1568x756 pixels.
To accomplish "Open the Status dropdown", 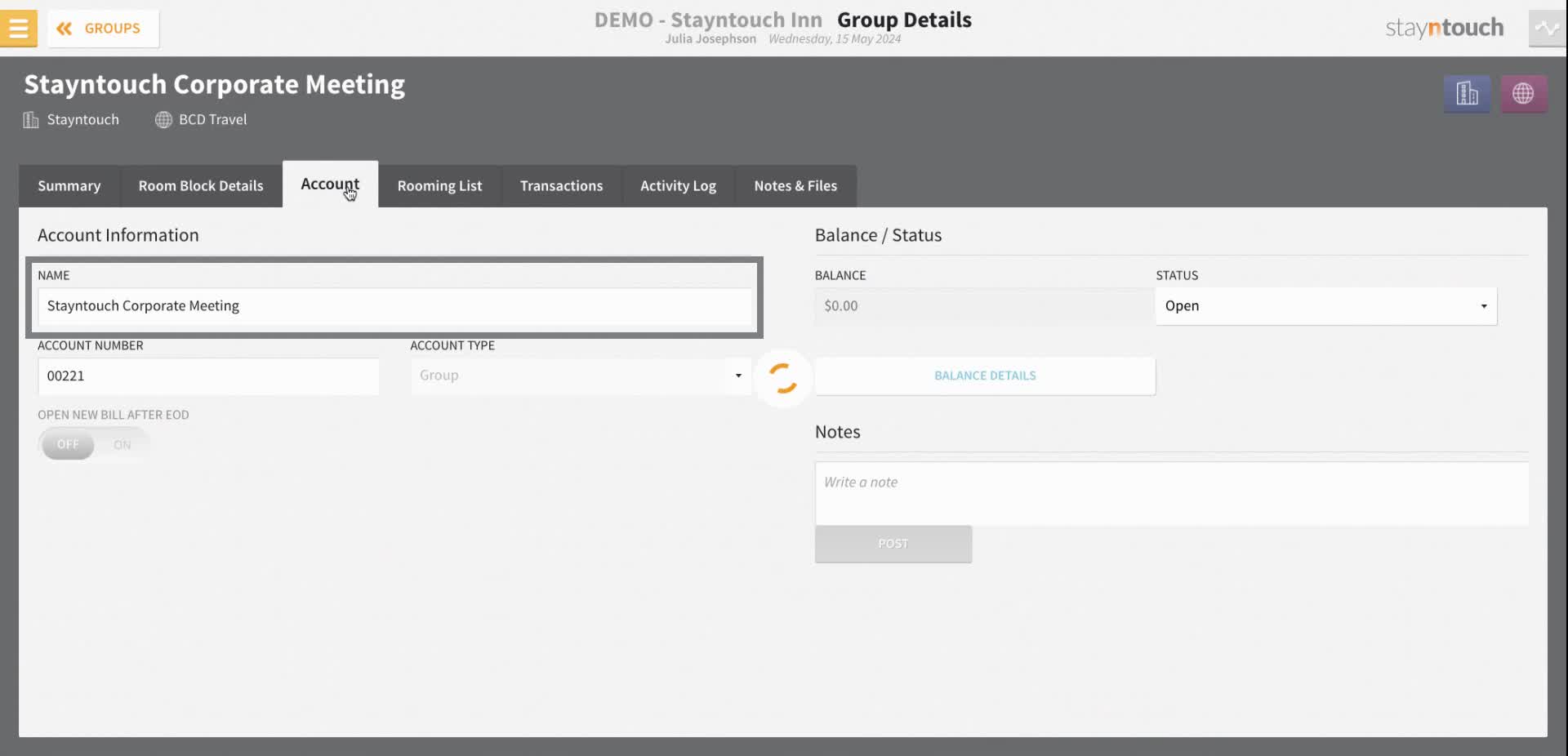I will (1326, 306).
